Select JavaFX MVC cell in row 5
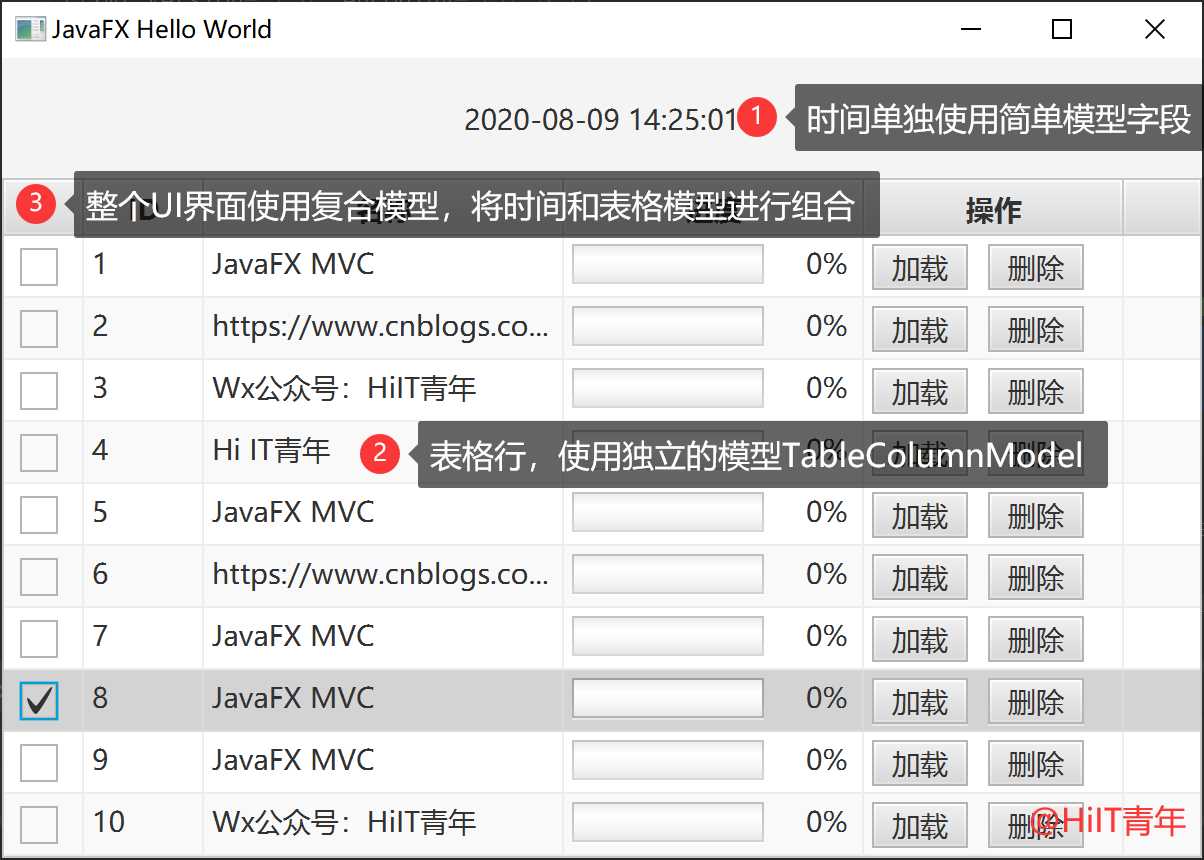1204x860 pixels. click(x=293, y=513)
